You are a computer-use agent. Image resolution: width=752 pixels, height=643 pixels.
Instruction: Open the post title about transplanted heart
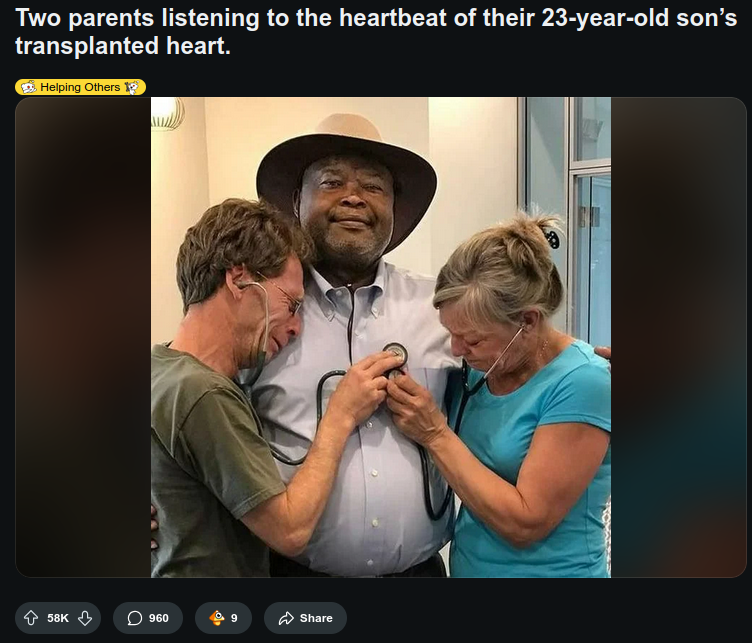pyautogui.click(x=376, y=32)
